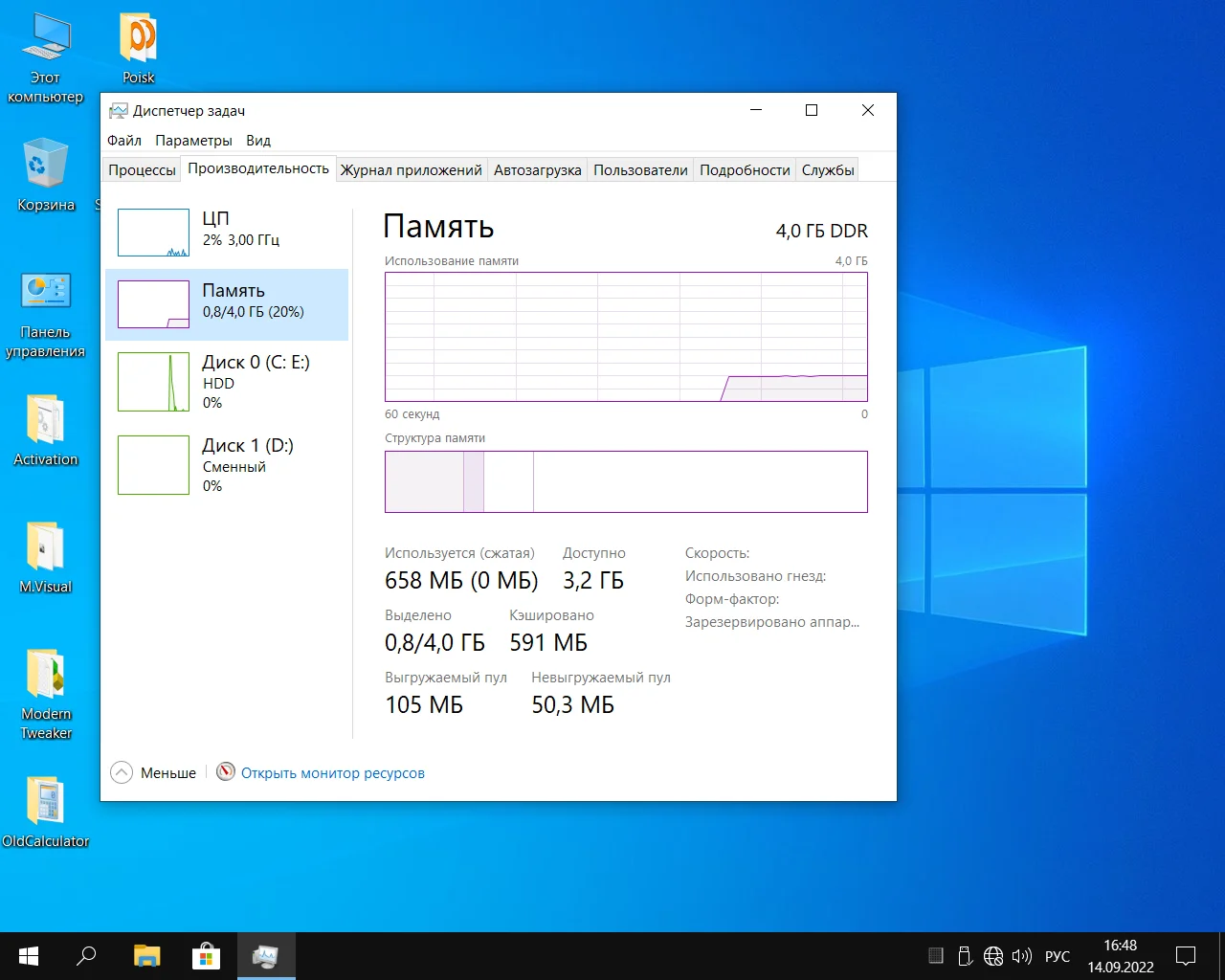Go to the Журнал приложений tab
The image size is (1225, 980).
pos(412,169)
